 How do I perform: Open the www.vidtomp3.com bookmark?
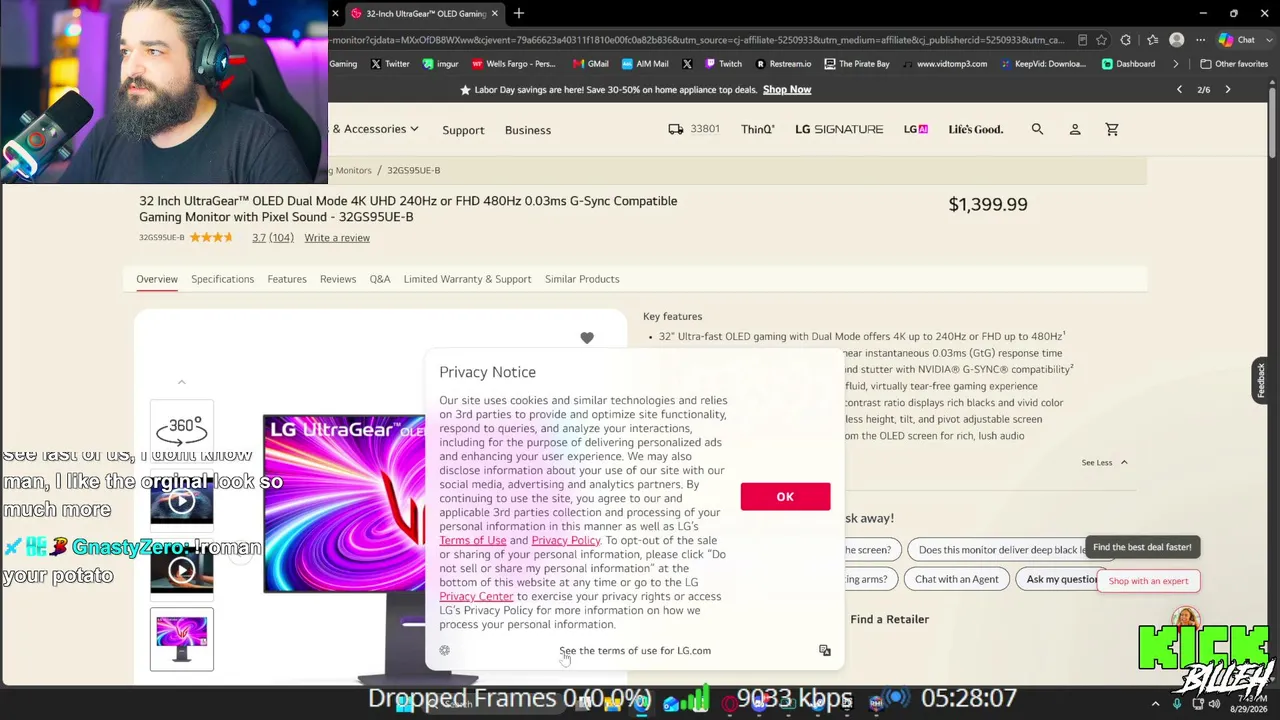(x=944, y=64)
